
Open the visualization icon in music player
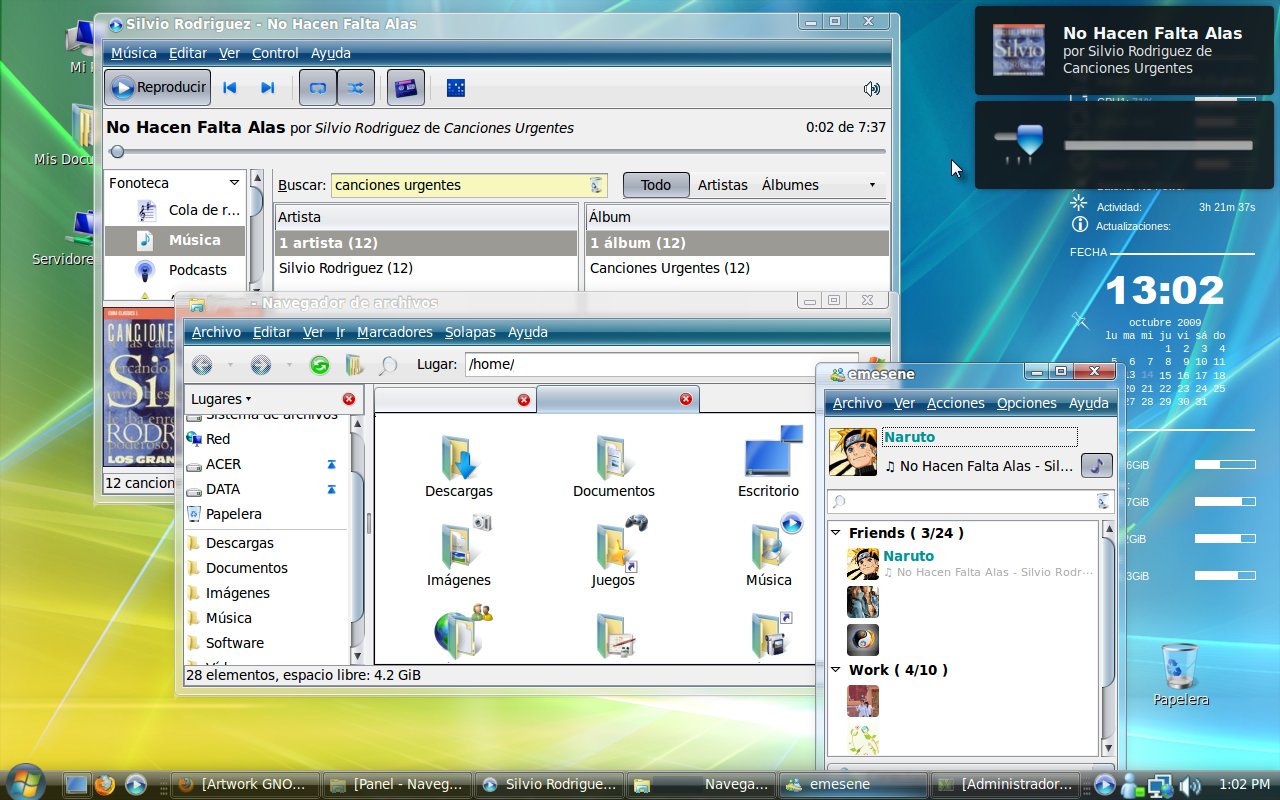pyautogui.click(x=455, y=88)
